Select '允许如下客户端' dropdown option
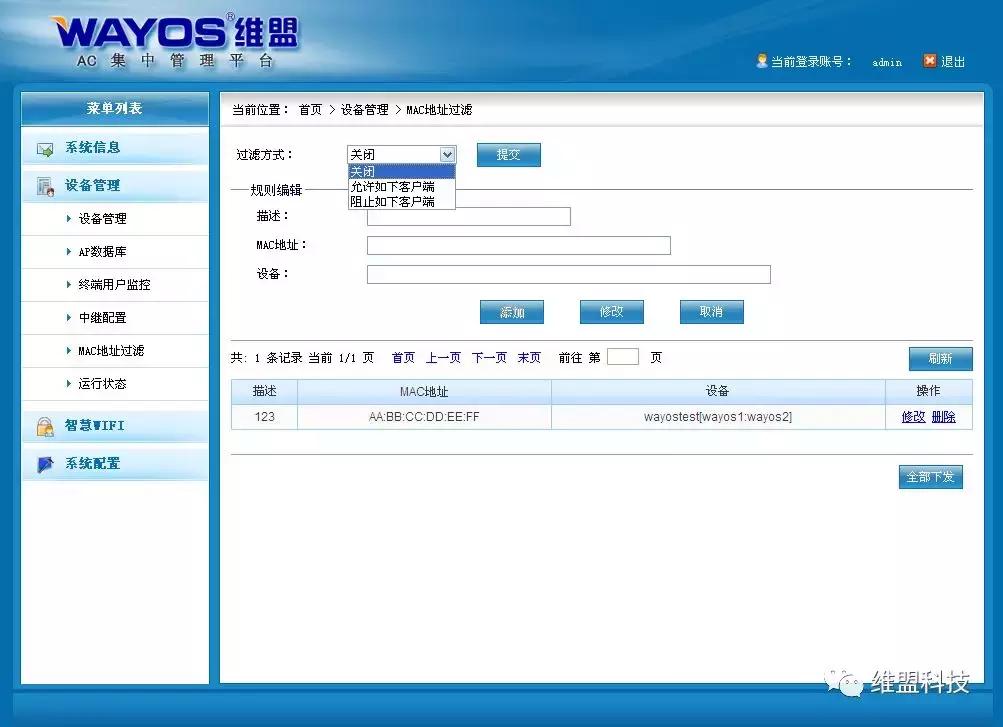This screenshot has width=1003, height=727. [393, 186]
